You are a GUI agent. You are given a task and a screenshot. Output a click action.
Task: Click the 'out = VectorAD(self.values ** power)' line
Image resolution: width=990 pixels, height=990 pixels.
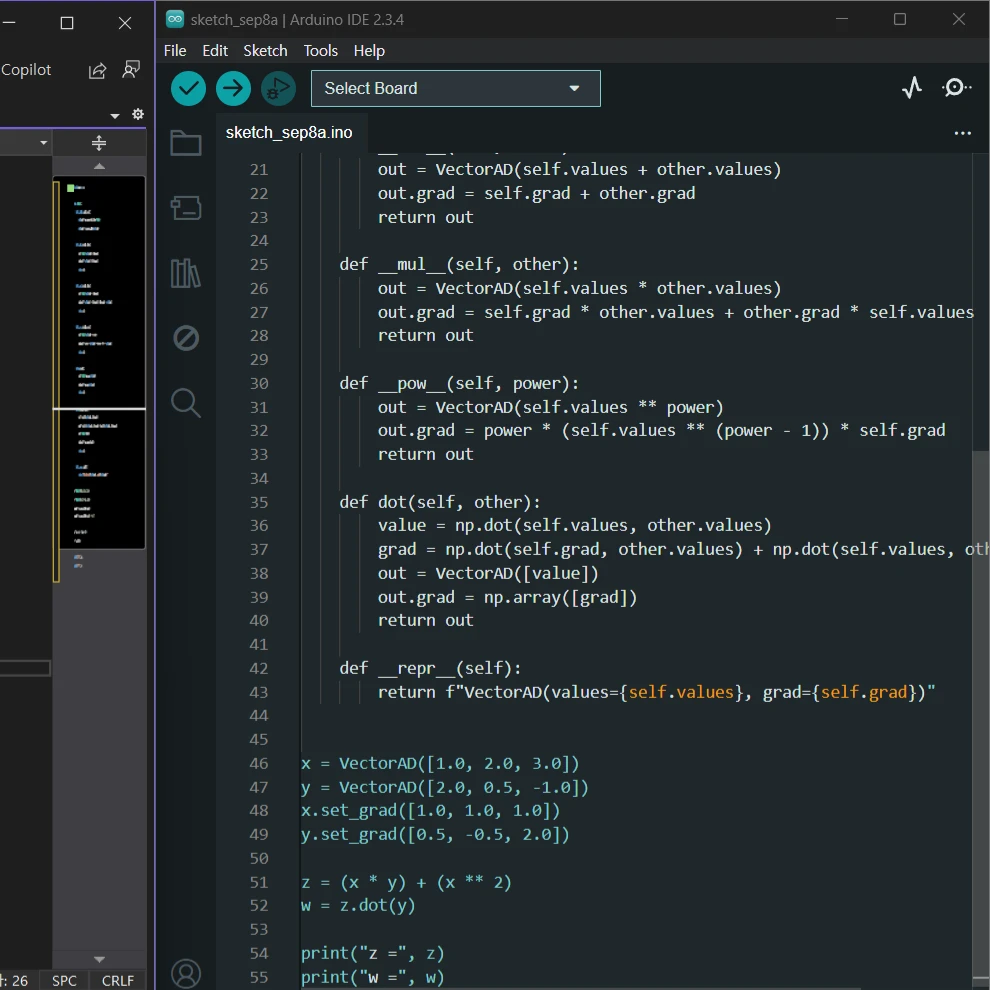click(x=551, y=407)
